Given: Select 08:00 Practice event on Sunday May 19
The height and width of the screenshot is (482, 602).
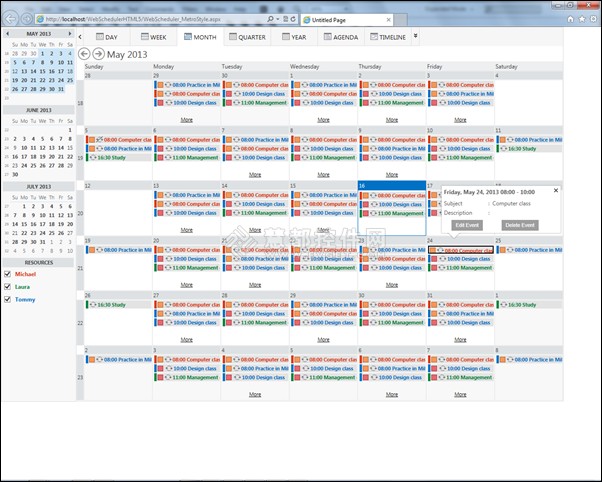Looking at the screenshot, I should coord(119,250).
